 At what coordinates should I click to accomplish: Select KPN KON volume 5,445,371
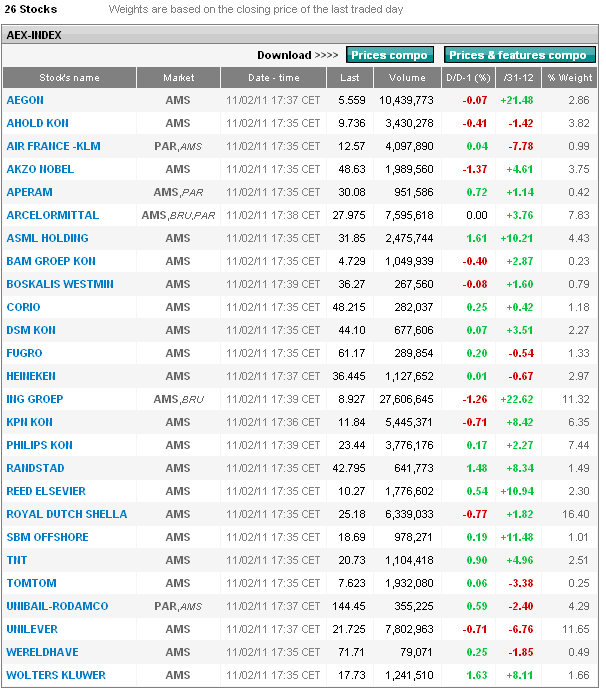409,423
